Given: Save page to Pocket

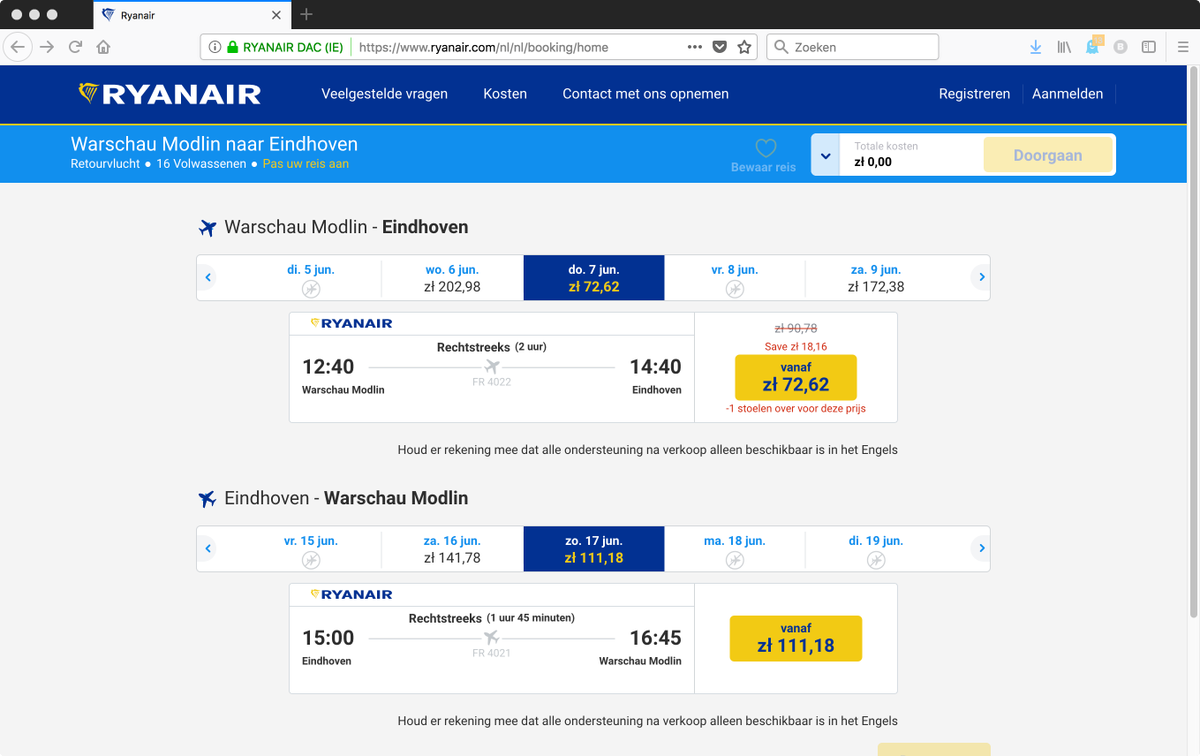Looking at the screenshot, I should [x=720, y=47].
